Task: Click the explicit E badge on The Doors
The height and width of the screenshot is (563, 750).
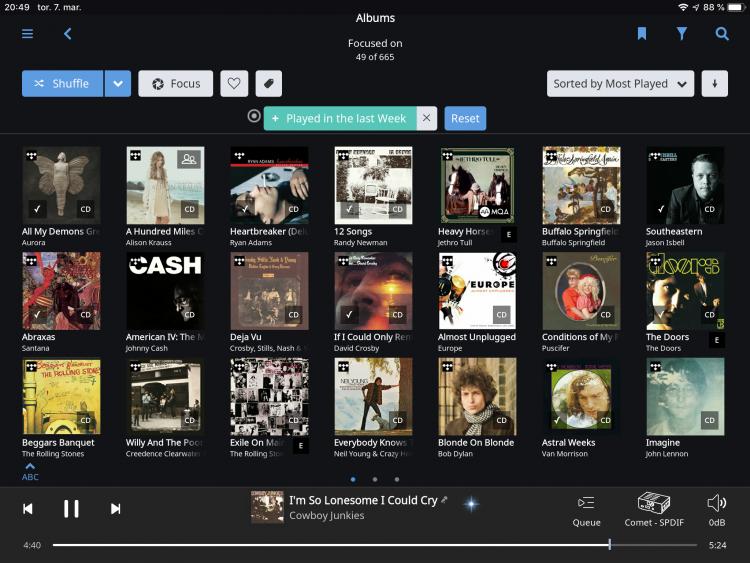Action: click(717, 340)
